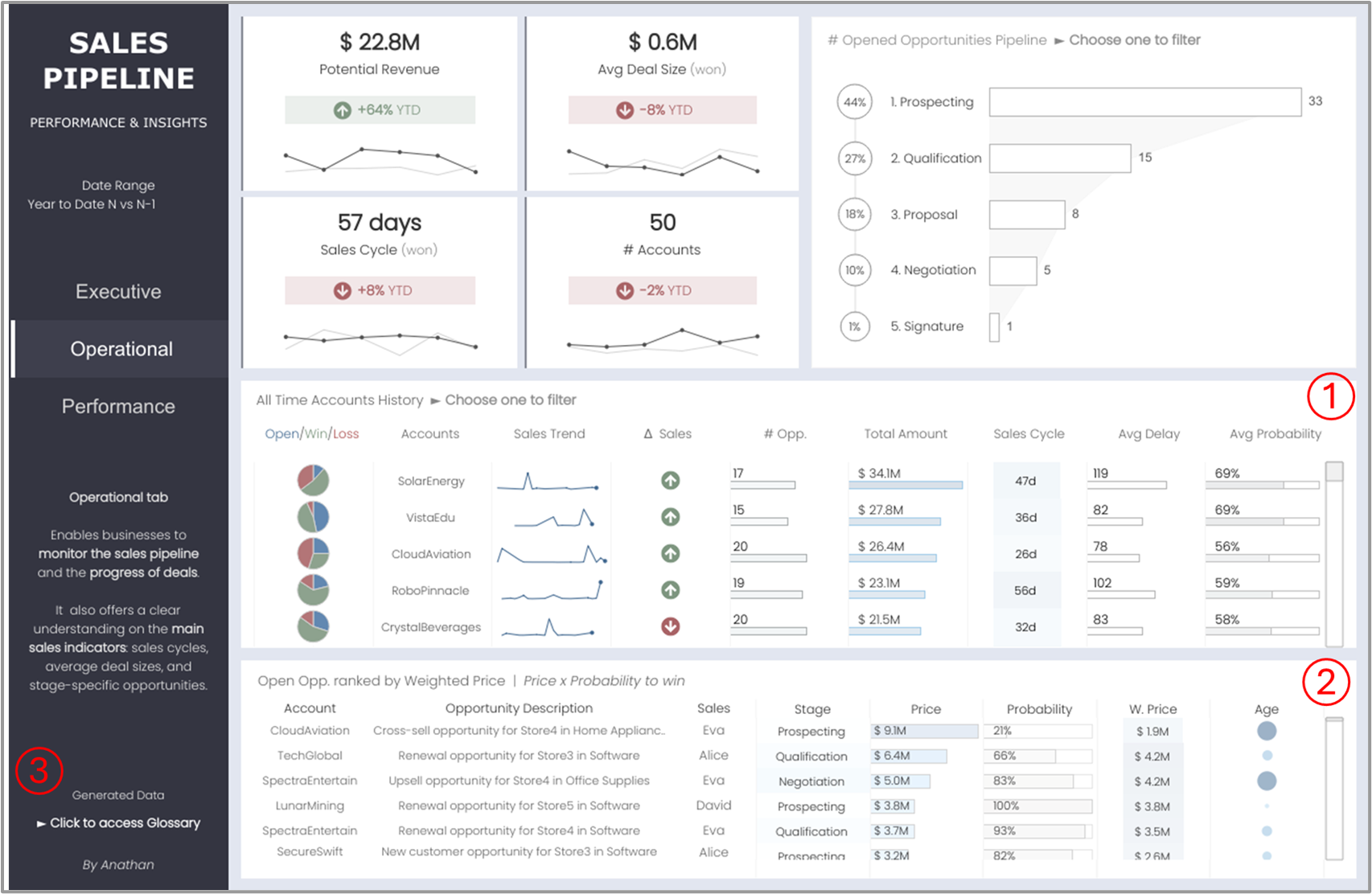
Task: Click the green arrow in Potential Revenue badge
Action: (343, 110)
